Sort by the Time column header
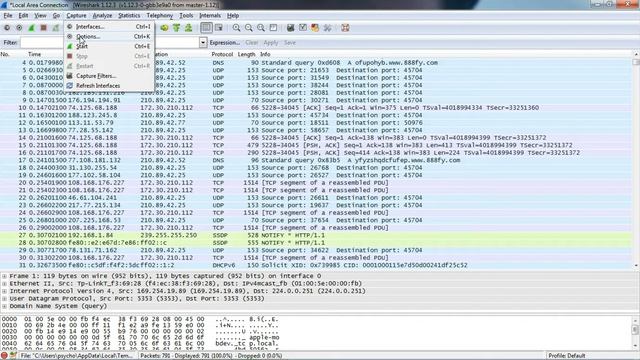640x360 pixels. click(x=35, y=54)
